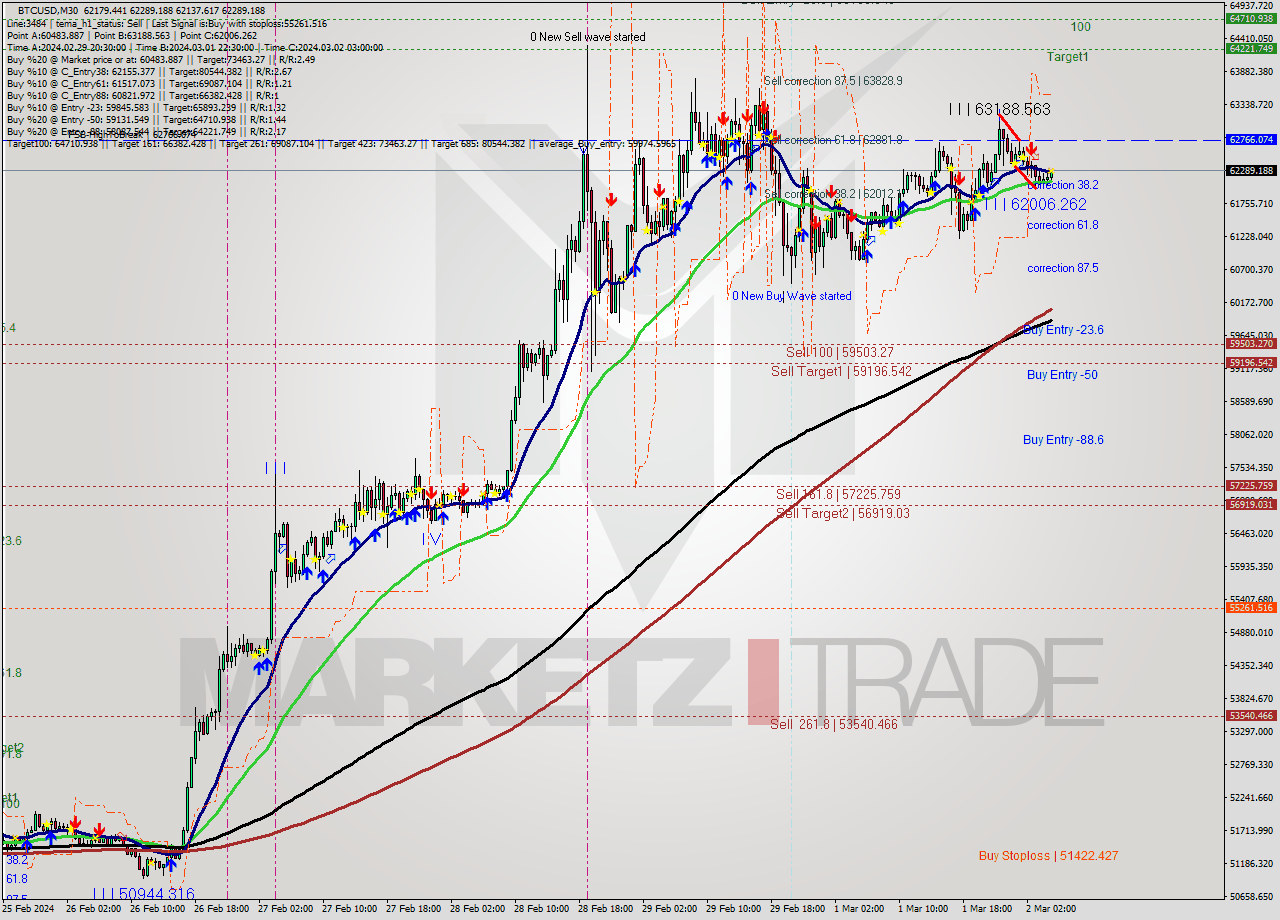Click the green Target1 label
Image resolution: width=1280 pixels, height=920 pixels.
(x=1067, y=57)
